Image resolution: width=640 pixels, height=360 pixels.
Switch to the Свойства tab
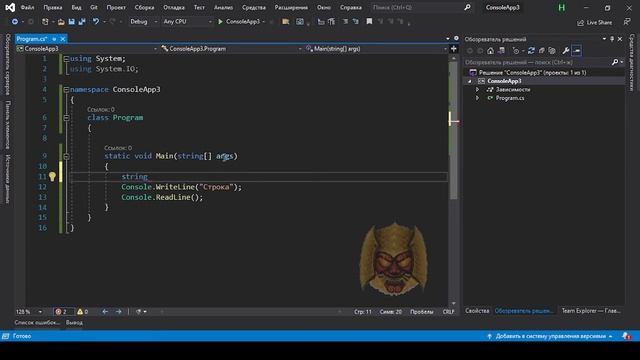[x=477, y=311]
